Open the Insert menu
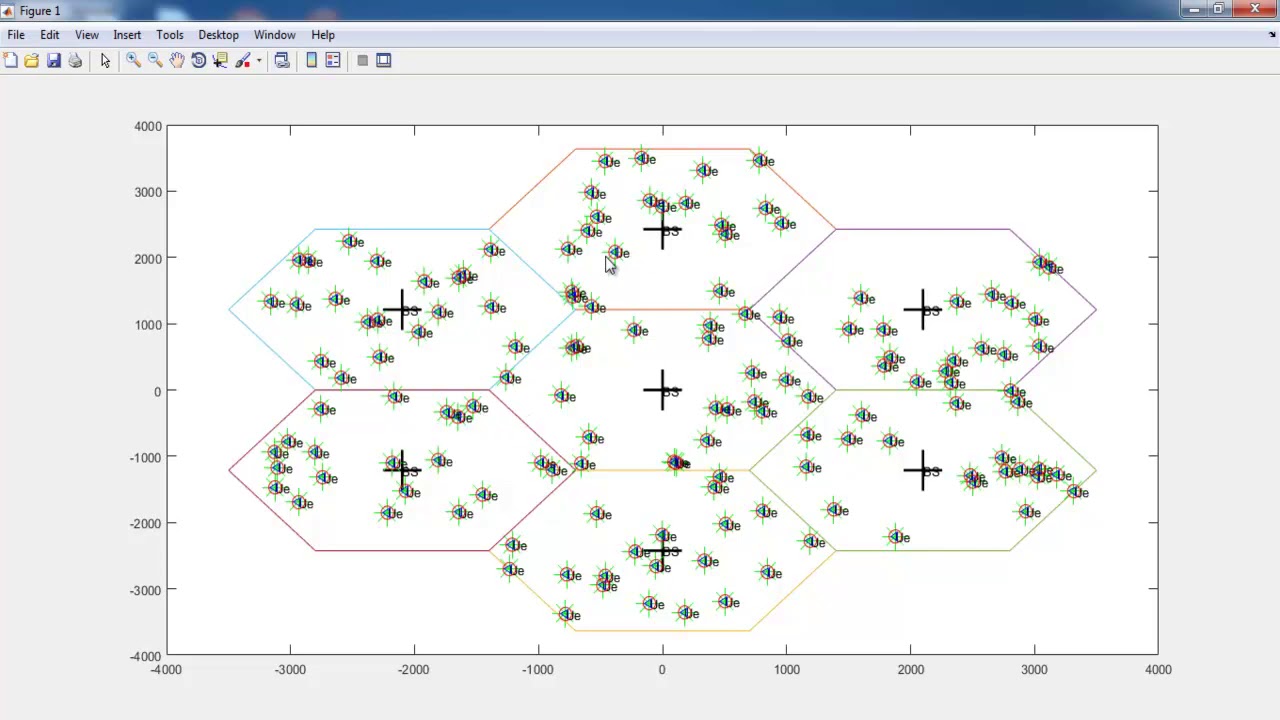This screenshot has width=1280, height=720. [x=127, y=35]
